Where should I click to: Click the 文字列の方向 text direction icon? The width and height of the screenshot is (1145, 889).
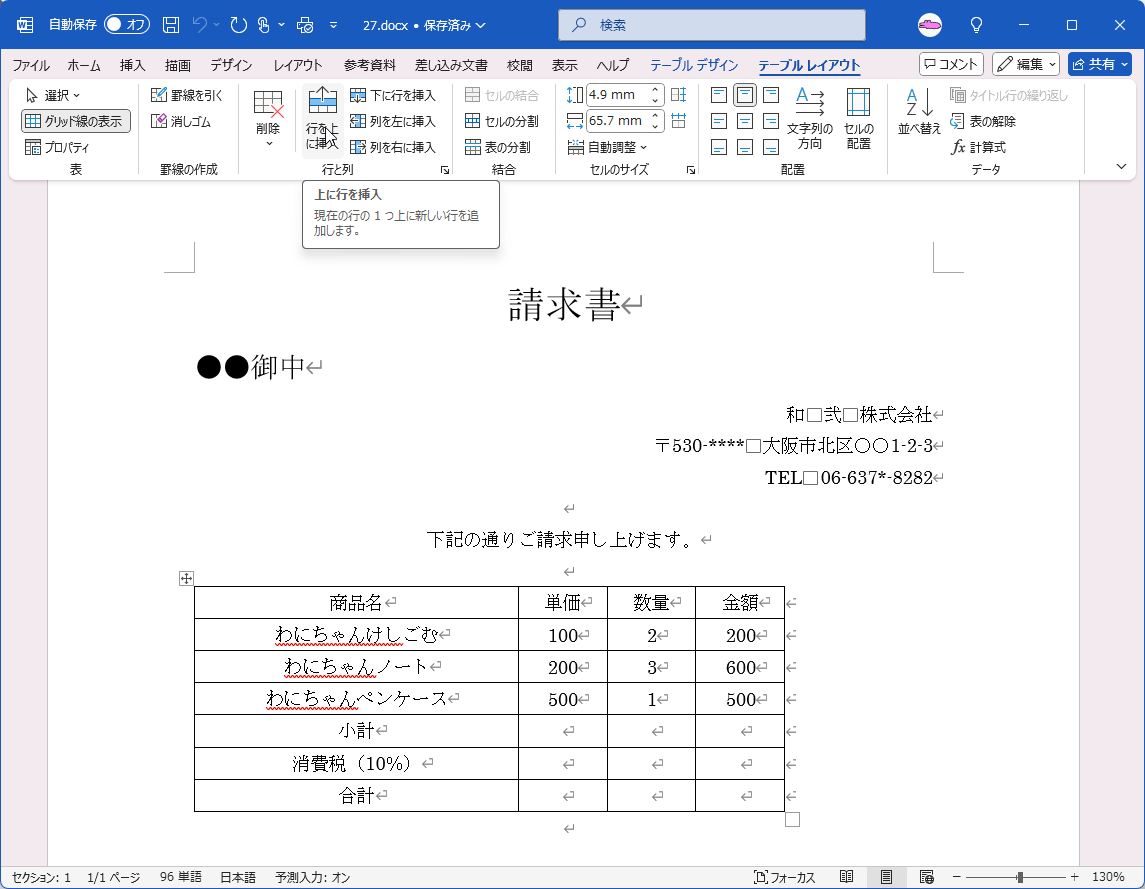point(812,117)
